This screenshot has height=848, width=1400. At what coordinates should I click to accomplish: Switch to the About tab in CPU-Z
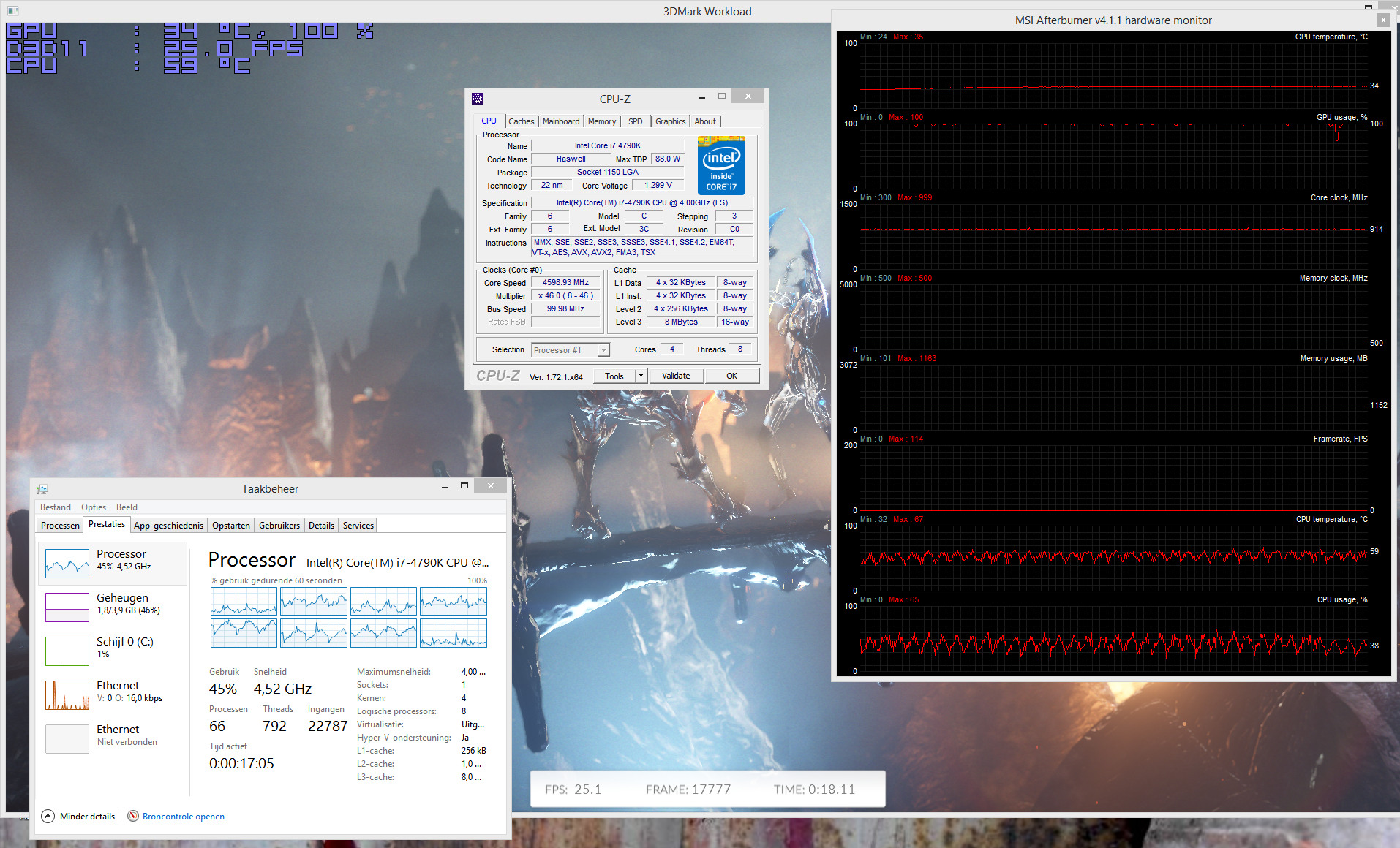point(705,121)
